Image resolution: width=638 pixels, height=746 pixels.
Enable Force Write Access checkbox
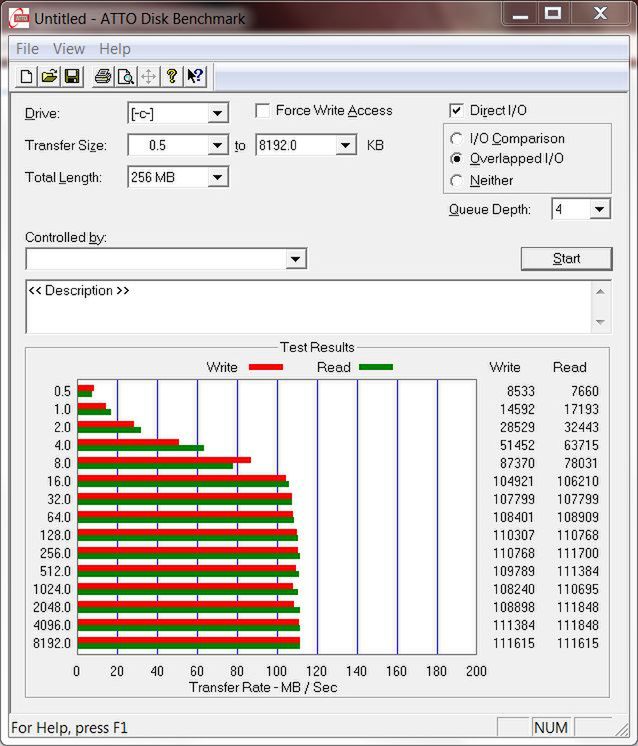(263, 110)
